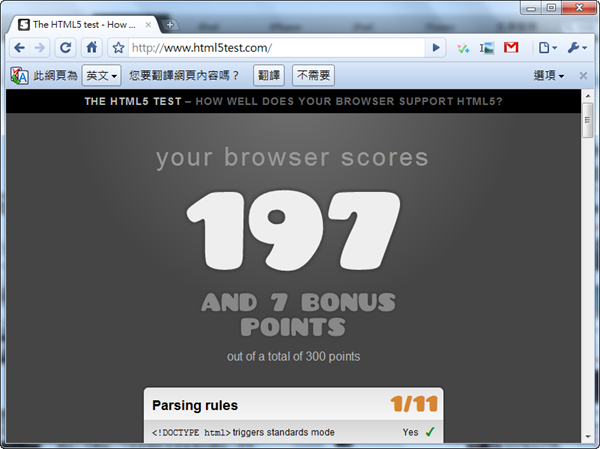The width and height of the screenshot is (600, 449).
Task: Click the 不需要 decline button
Action: pyautogui.click(x=313, y=75)
